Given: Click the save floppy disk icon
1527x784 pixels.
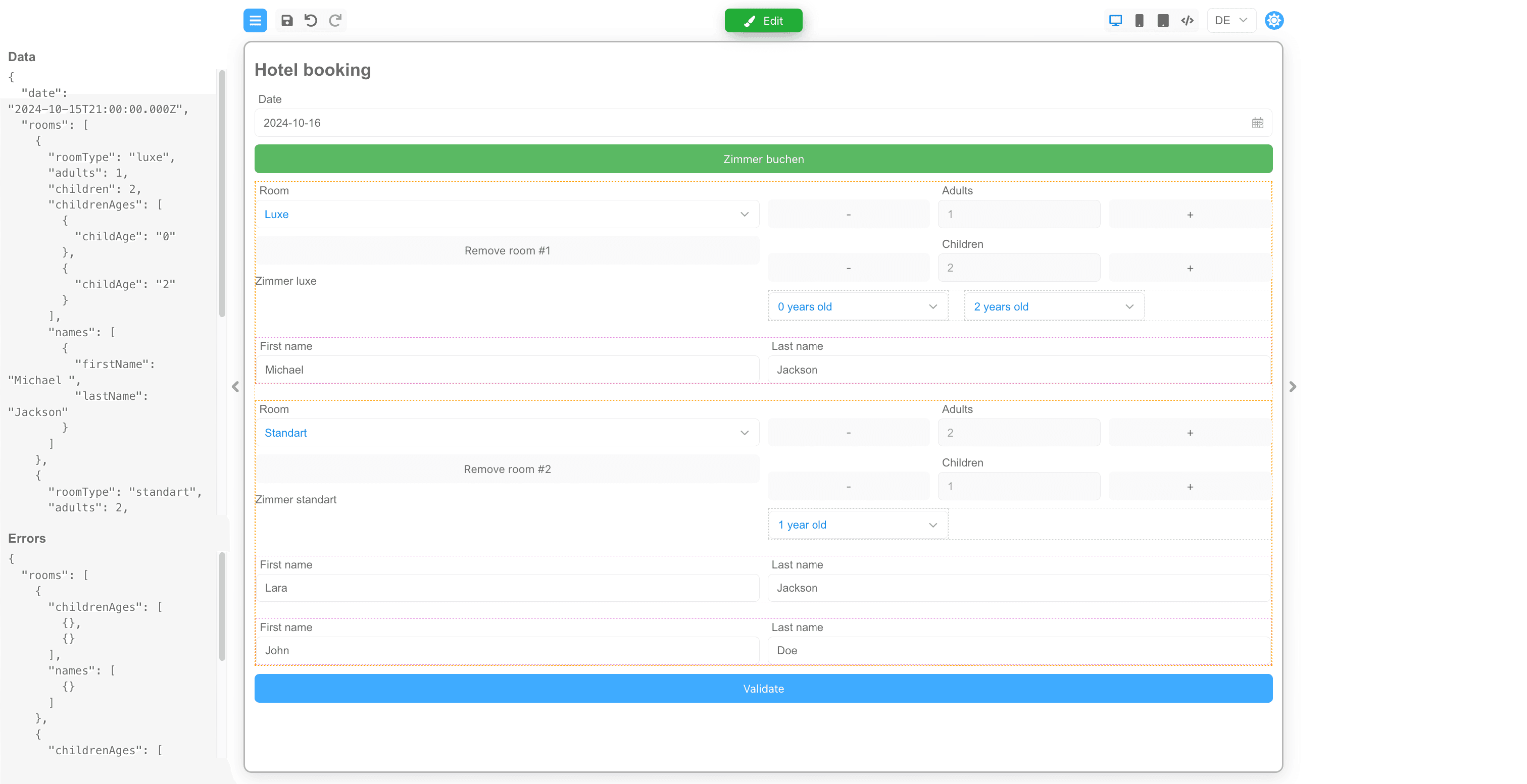Looking at the screenshot, I should [x=287, y=21].
